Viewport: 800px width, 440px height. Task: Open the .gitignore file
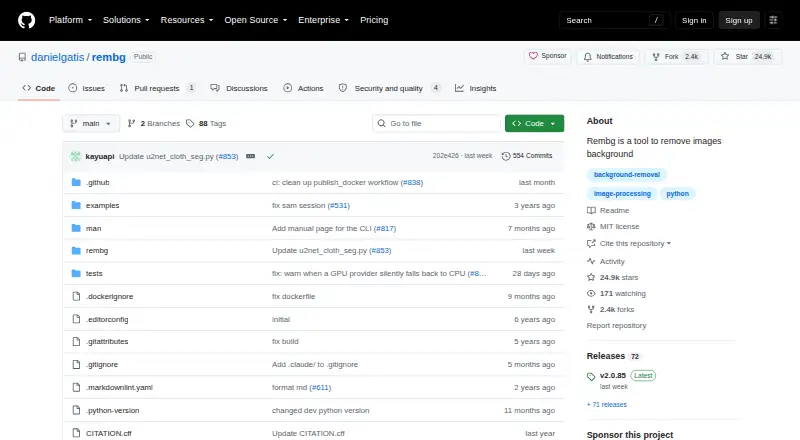coord(102,364)
